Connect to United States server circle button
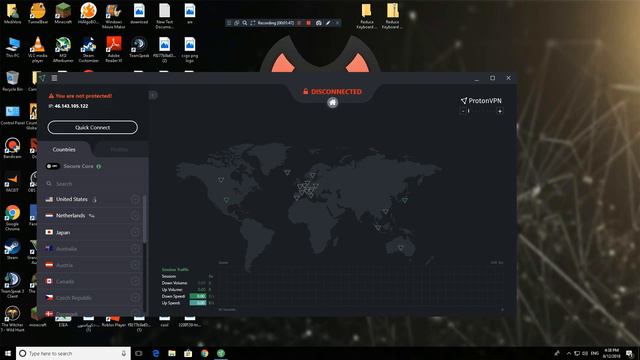Image resolution: width=640 pixels, height=360 pixels. coord(135,199)
